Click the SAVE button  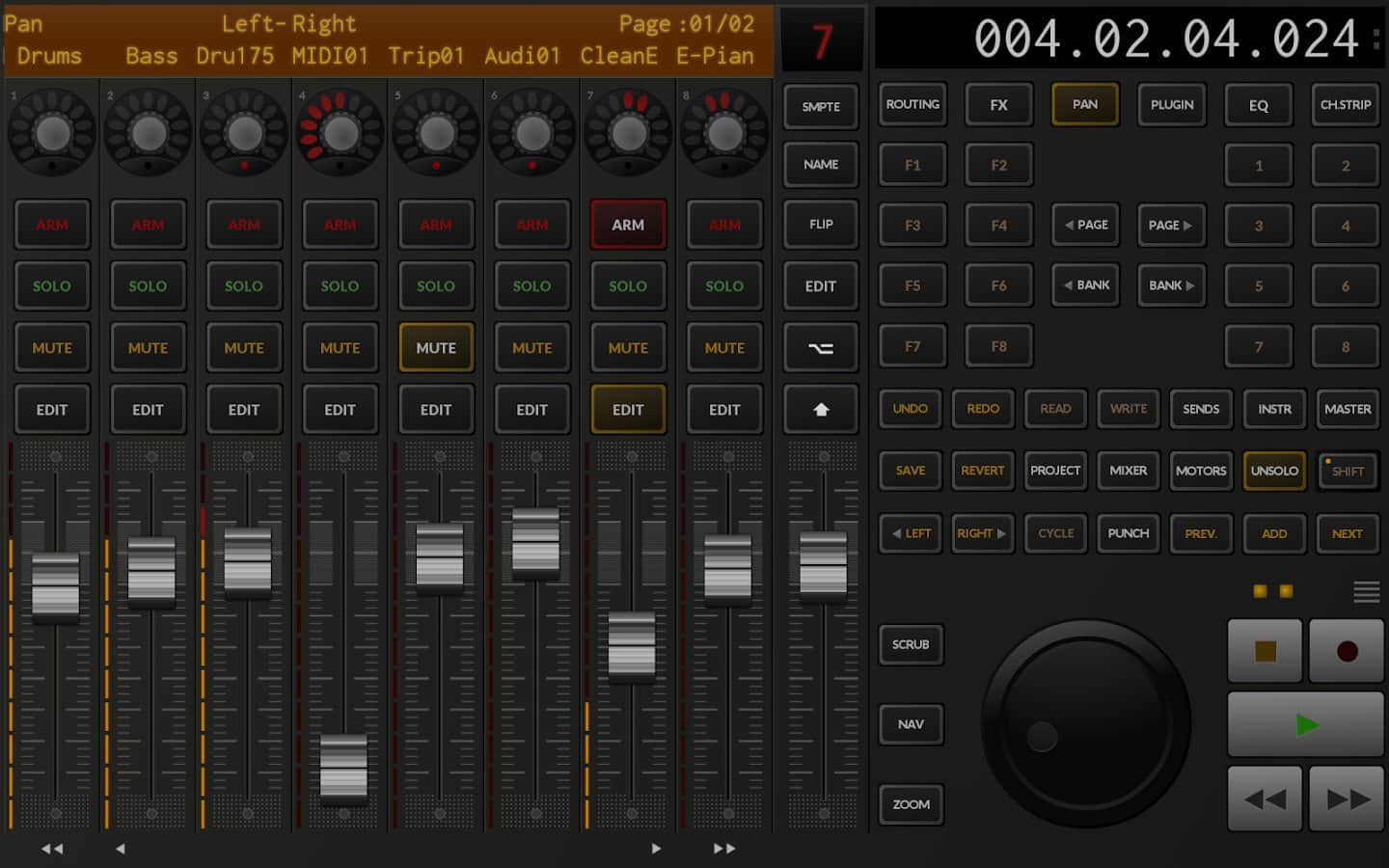click(910, 471)
